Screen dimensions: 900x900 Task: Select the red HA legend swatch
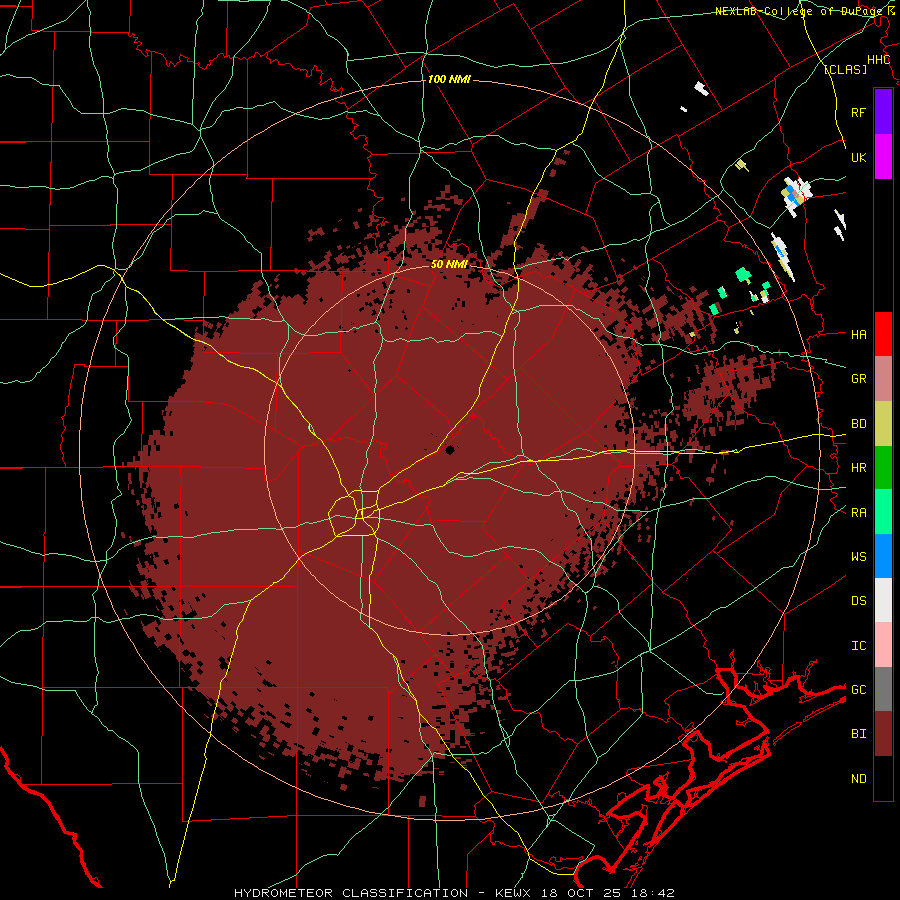(x=883, y=334)
